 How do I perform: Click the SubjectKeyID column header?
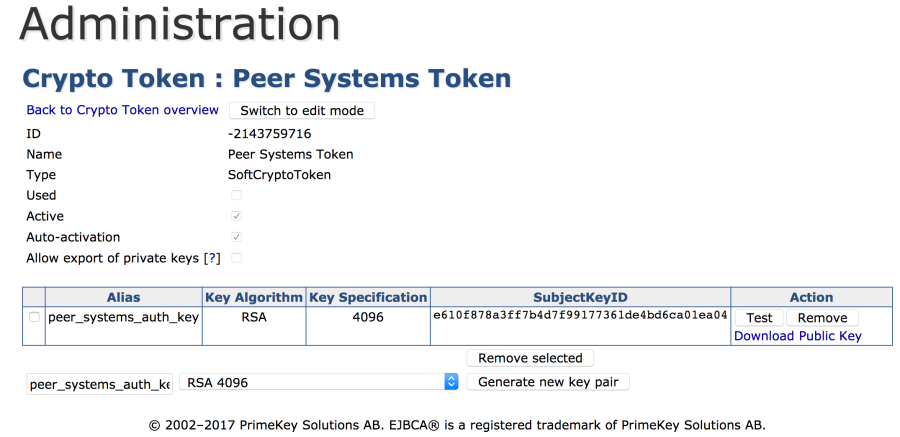pyautogui.click(x=580, y=297)
